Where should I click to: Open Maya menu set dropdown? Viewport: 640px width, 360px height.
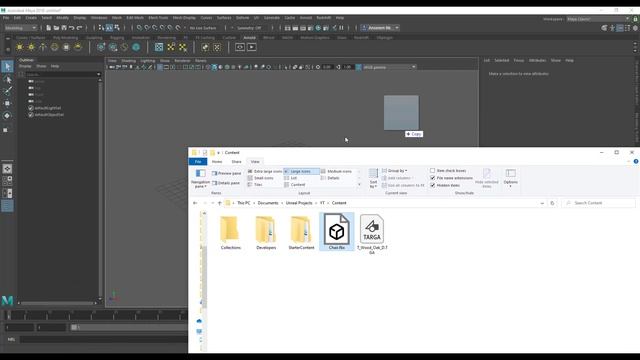pos(20,28)
